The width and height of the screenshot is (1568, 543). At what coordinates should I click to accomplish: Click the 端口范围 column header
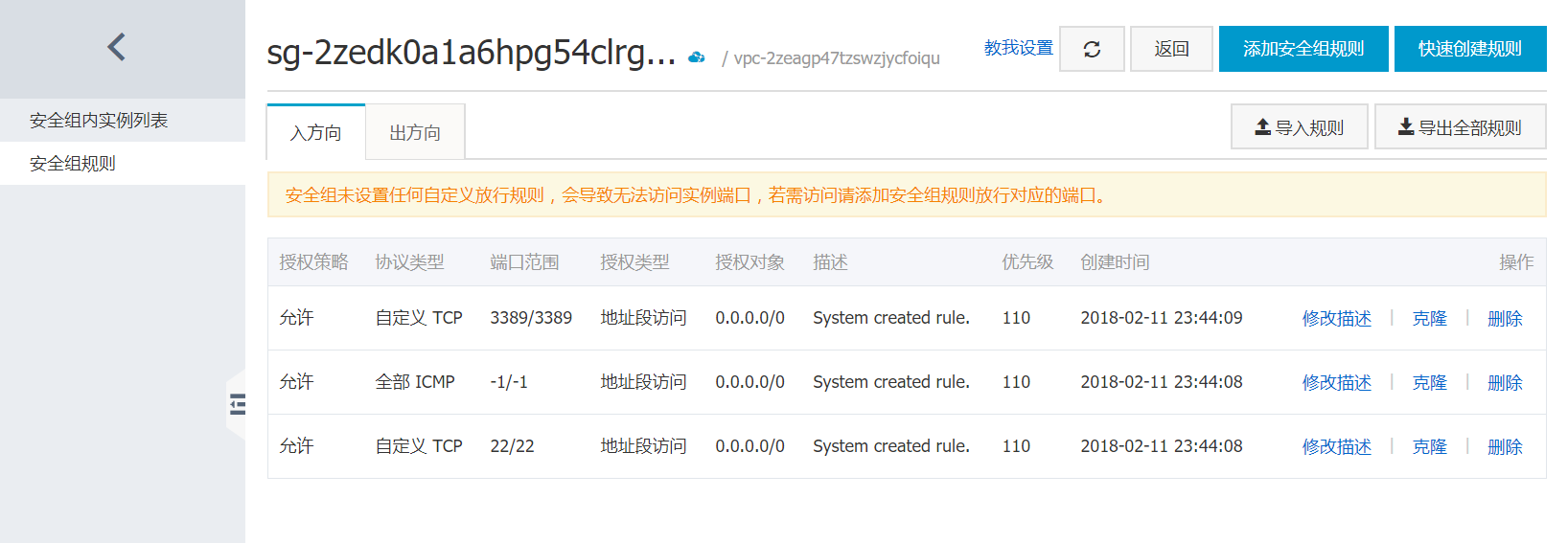click(x=524, y=262)
